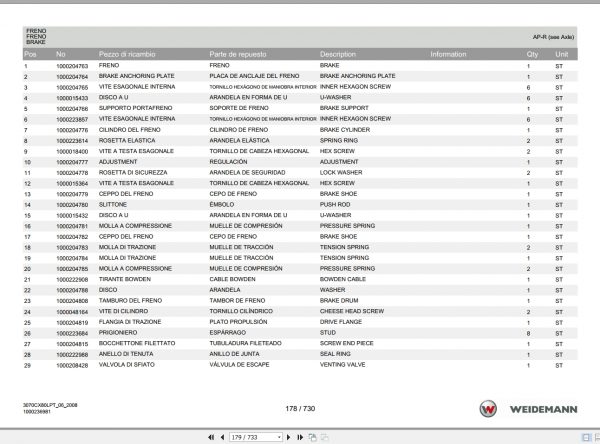Viewport: 600px width, 444px height.
Task: Click 'CHEESE HEAD SCREW' description
Action: point(352,311)
